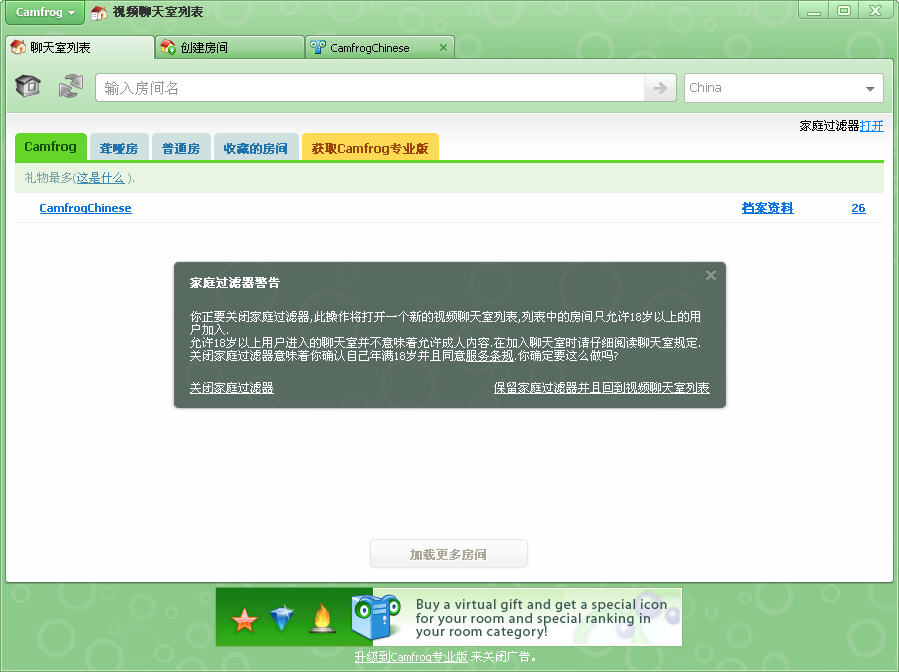Expand the China region dropdown
899x672 pixels.
point(783,88)
